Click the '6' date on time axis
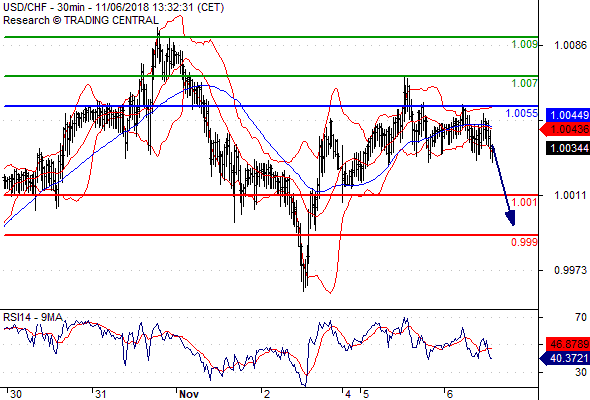590x400 pixels. point(450,394)
